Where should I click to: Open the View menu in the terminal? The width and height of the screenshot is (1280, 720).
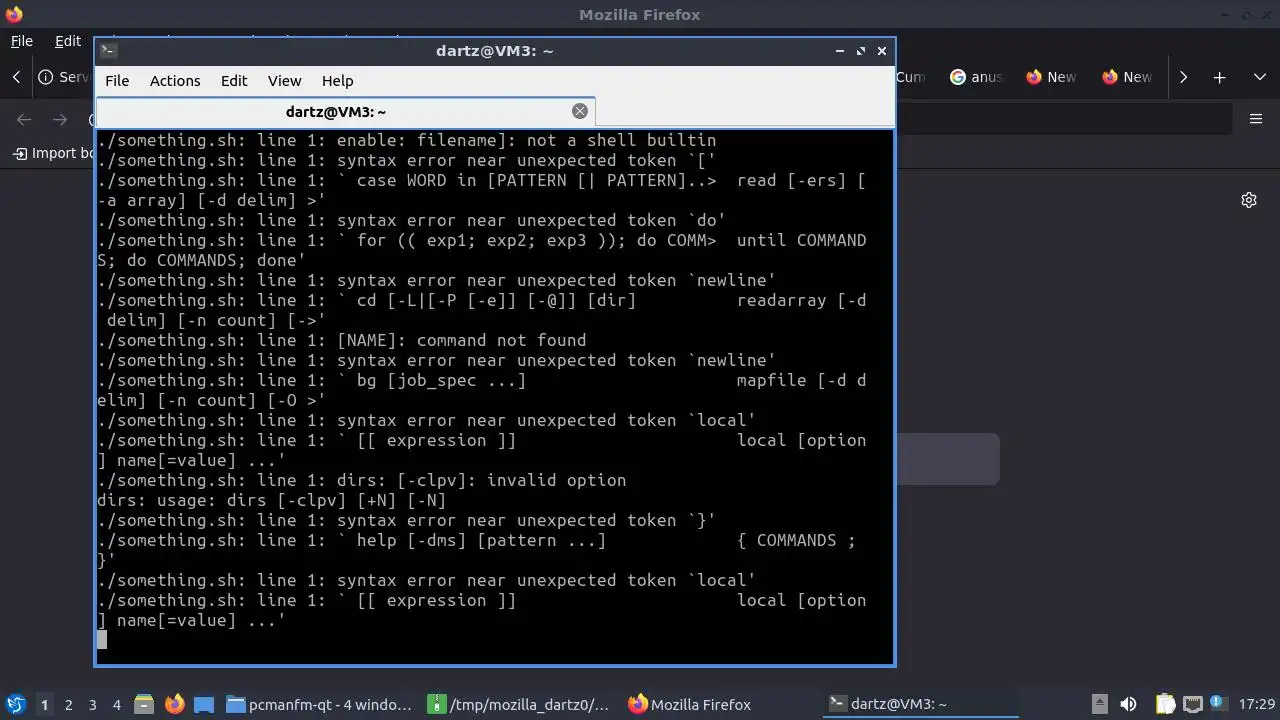click(284, 81)
